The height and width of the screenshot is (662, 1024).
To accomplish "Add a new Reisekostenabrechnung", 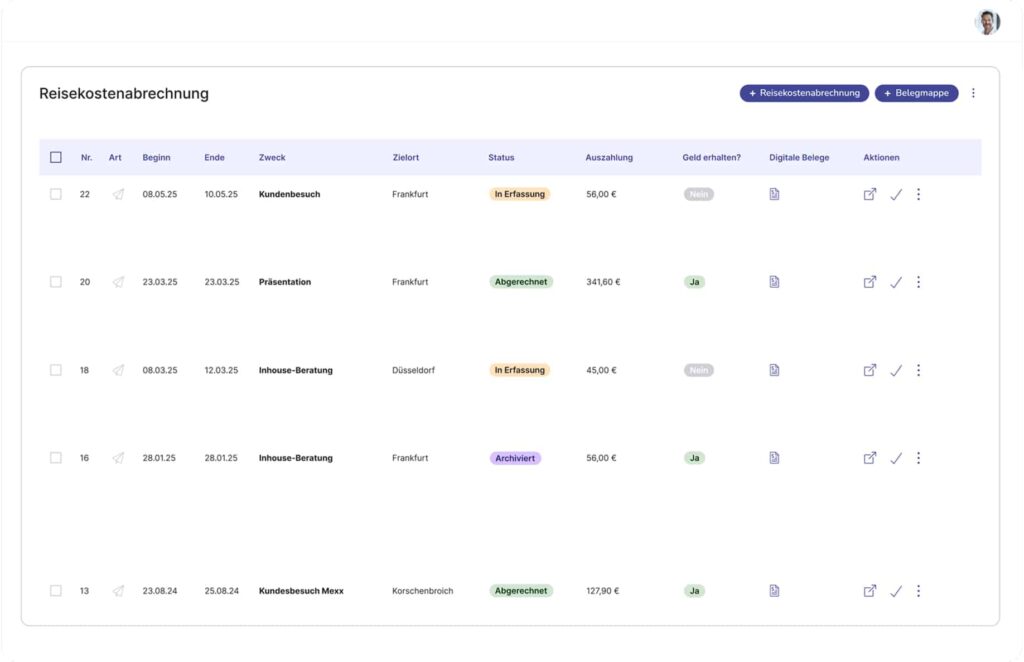I will tap(804, 93).
